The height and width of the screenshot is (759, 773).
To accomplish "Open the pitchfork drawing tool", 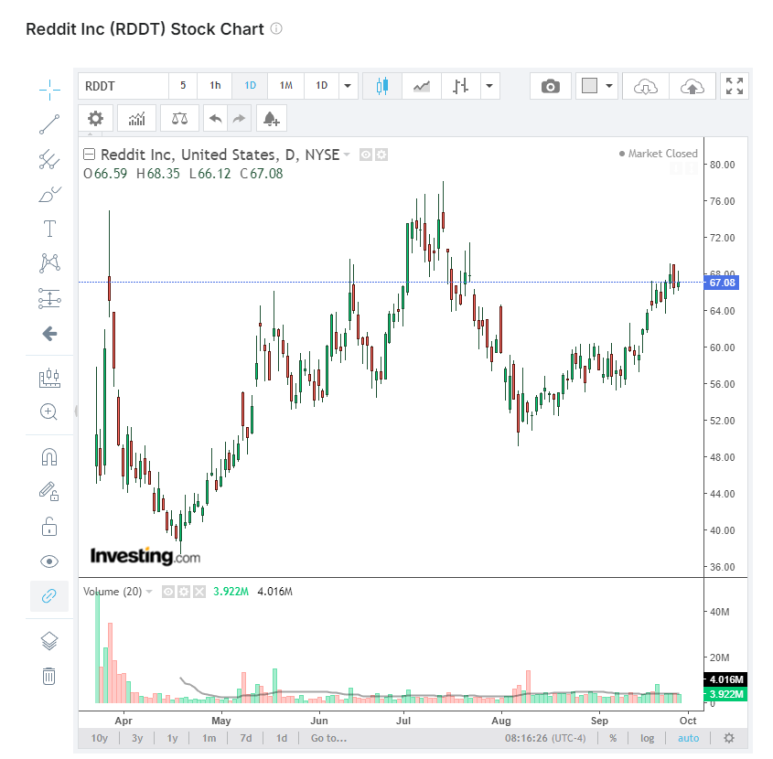I will (x=49, y=160).
